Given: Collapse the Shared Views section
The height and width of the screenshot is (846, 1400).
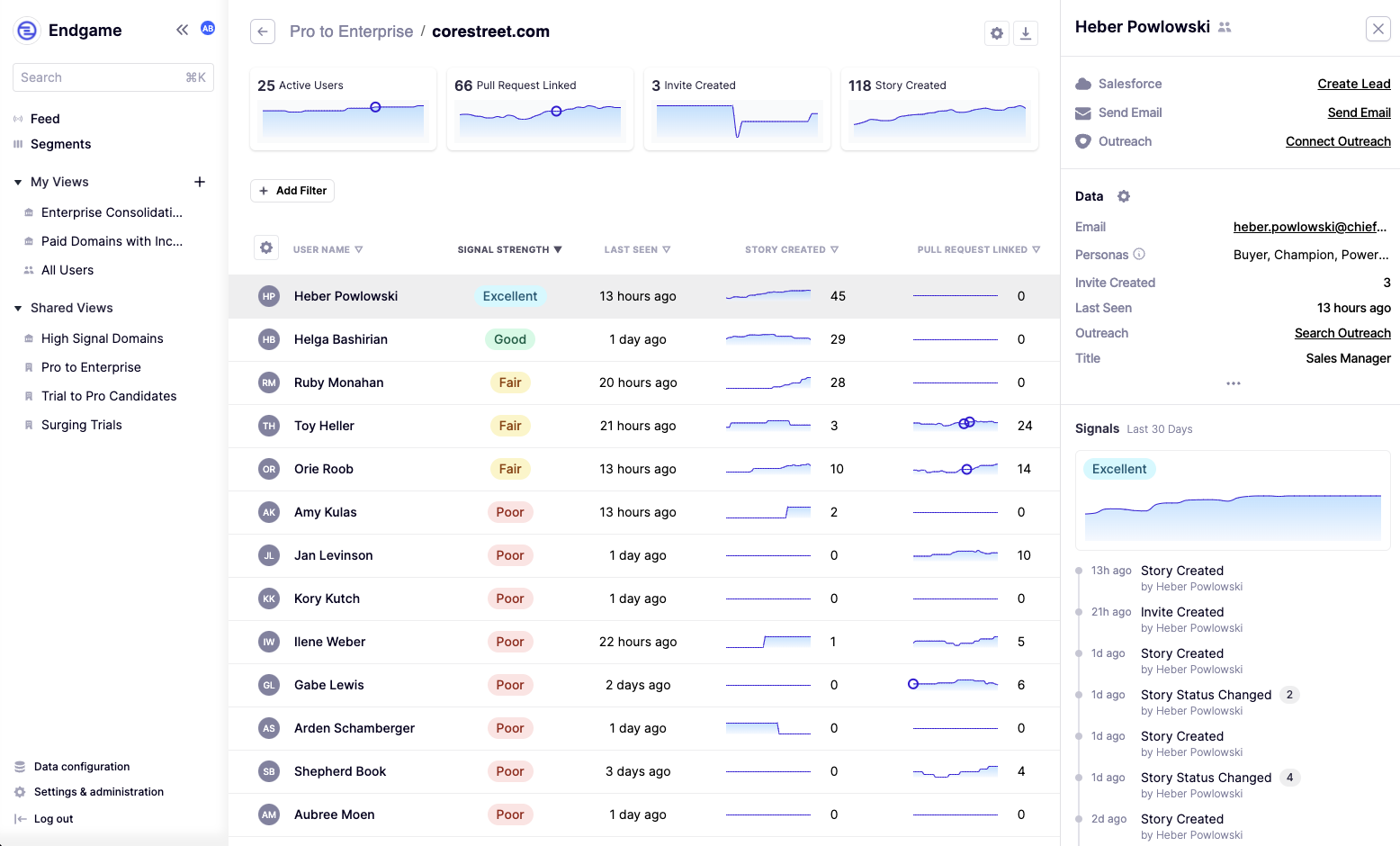Looking at the screenshot, I should 18,308.
